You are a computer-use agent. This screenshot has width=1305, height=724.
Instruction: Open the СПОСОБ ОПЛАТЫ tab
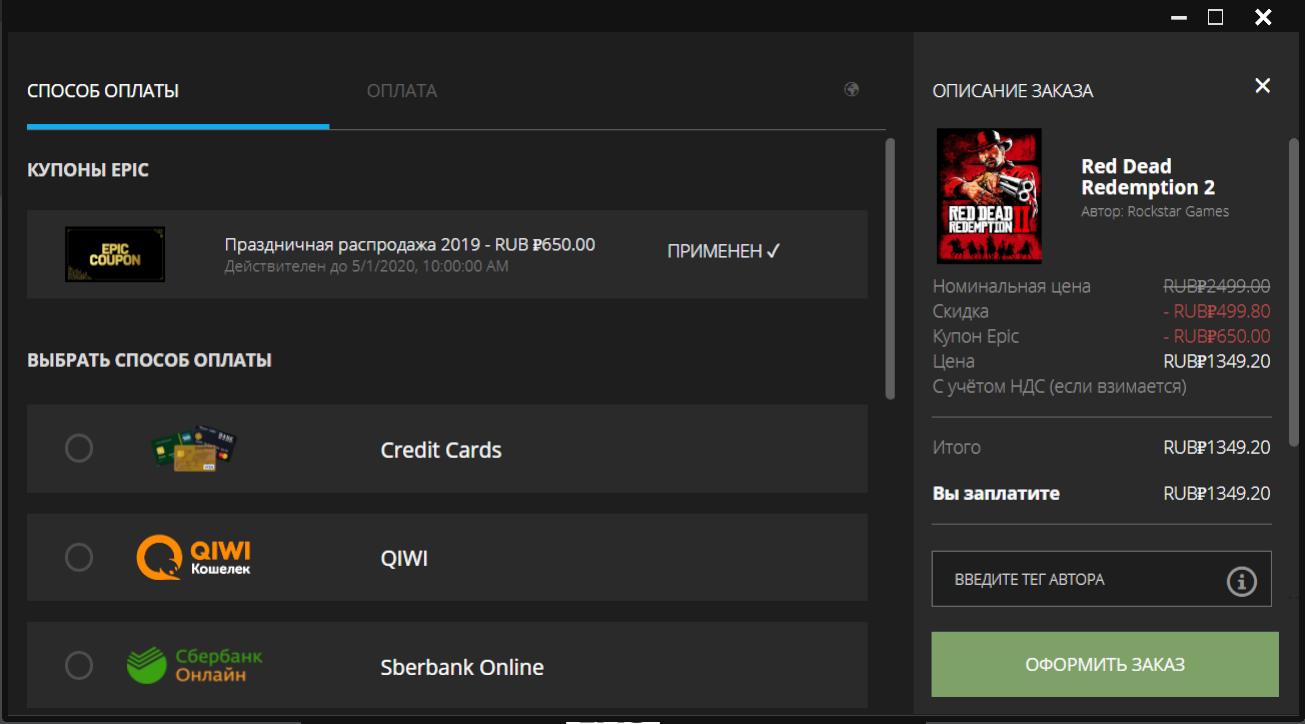point(103,91)
